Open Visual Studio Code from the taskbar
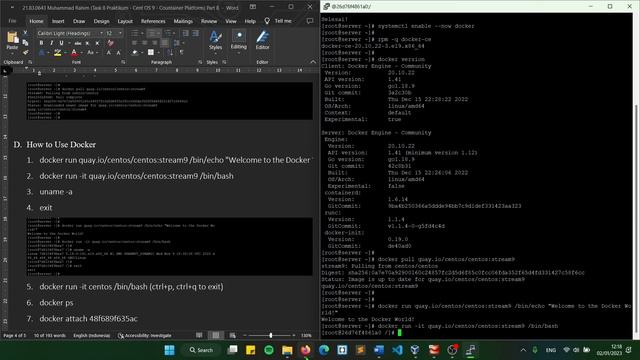Screen dimensions: 640x360 pyautogui.click(x=397, y=350)
